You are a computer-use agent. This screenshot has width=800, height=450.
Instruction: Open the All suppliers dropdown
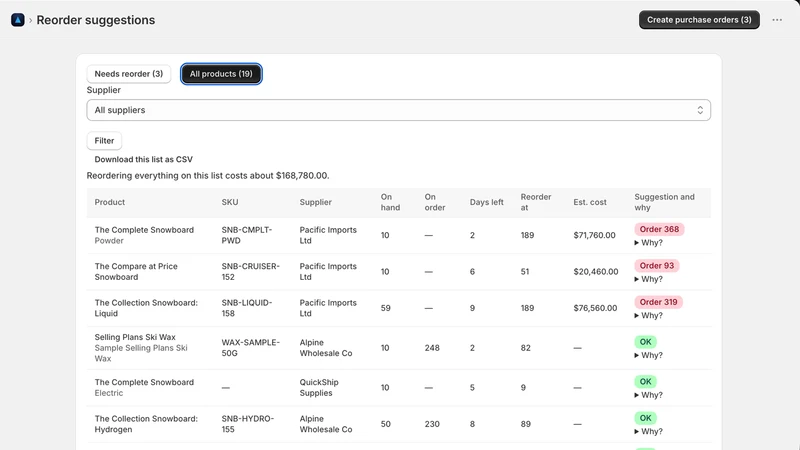pyautogui.click(x=398, y=110)
